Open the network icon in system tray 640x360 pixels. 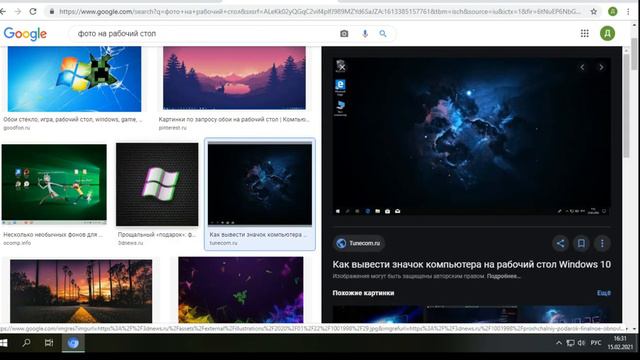[570, 343]
